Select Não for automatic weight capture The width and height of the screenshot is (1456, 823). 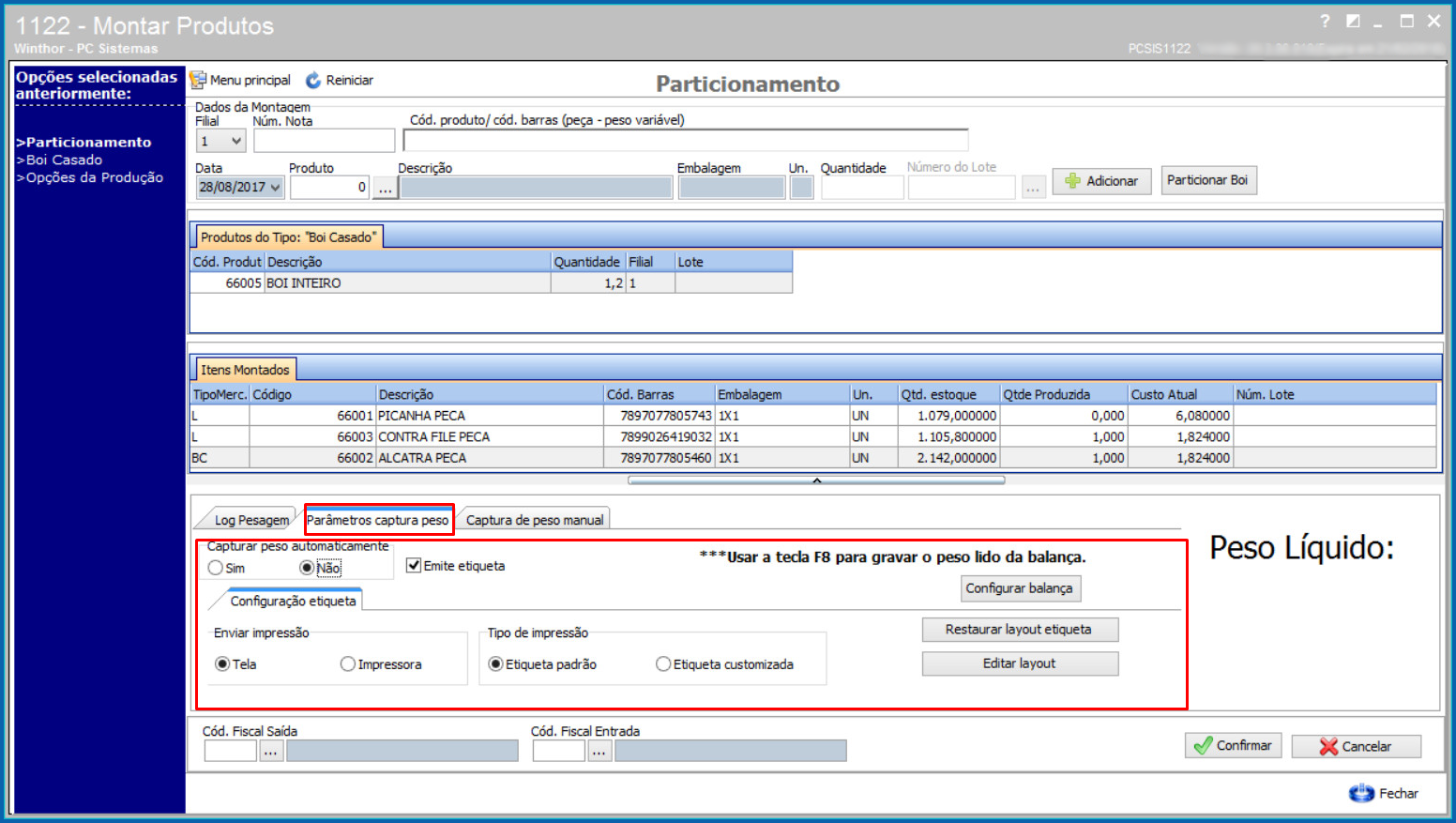coord(307,568)
